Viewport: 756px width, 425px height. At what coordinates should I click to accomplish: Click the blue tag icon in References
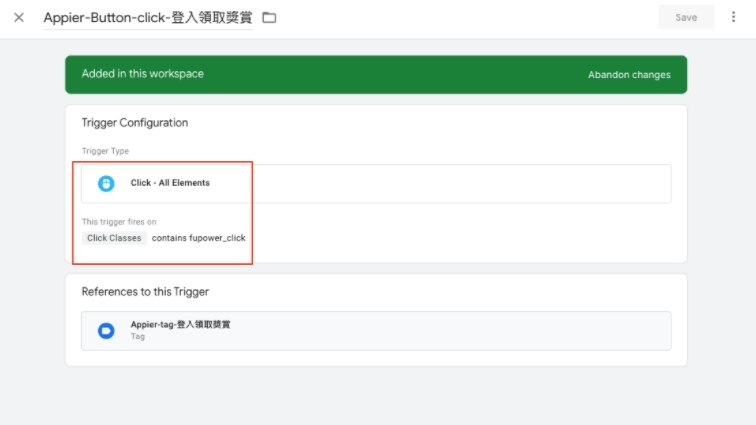point(106,331)
